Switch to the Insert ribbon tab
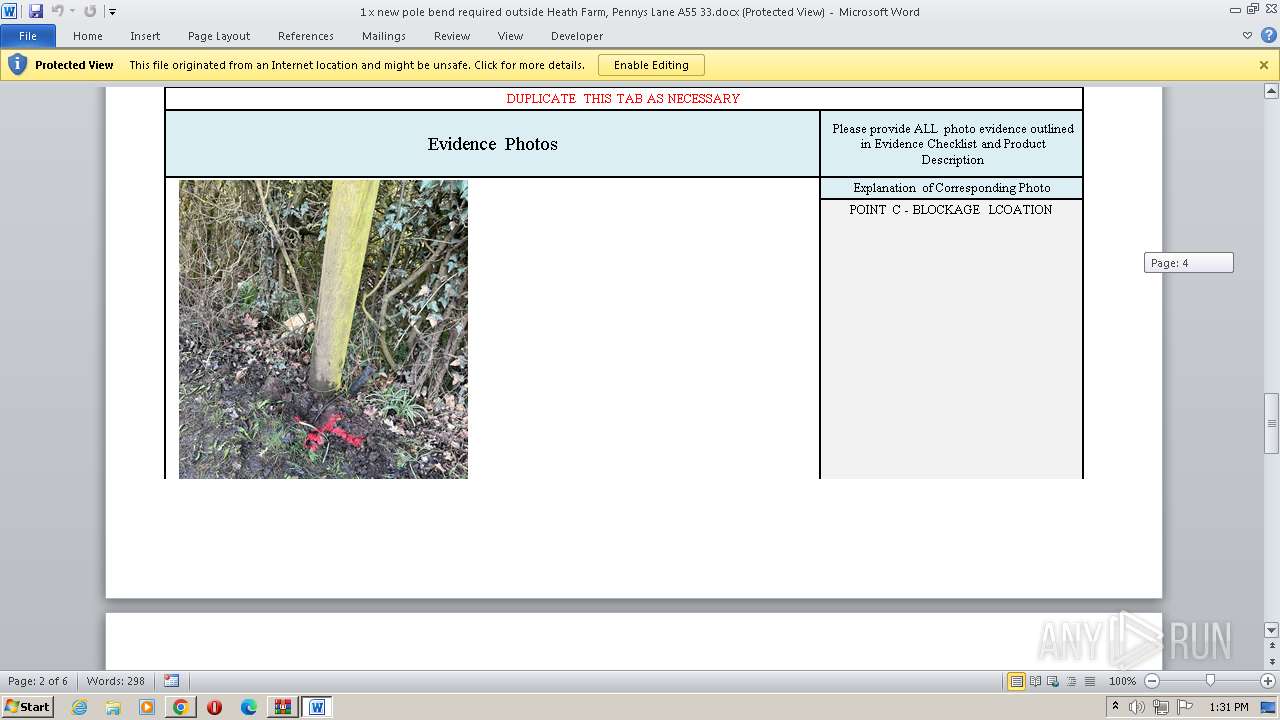The height and width of the screenshot is (720, 1280). 145,36
